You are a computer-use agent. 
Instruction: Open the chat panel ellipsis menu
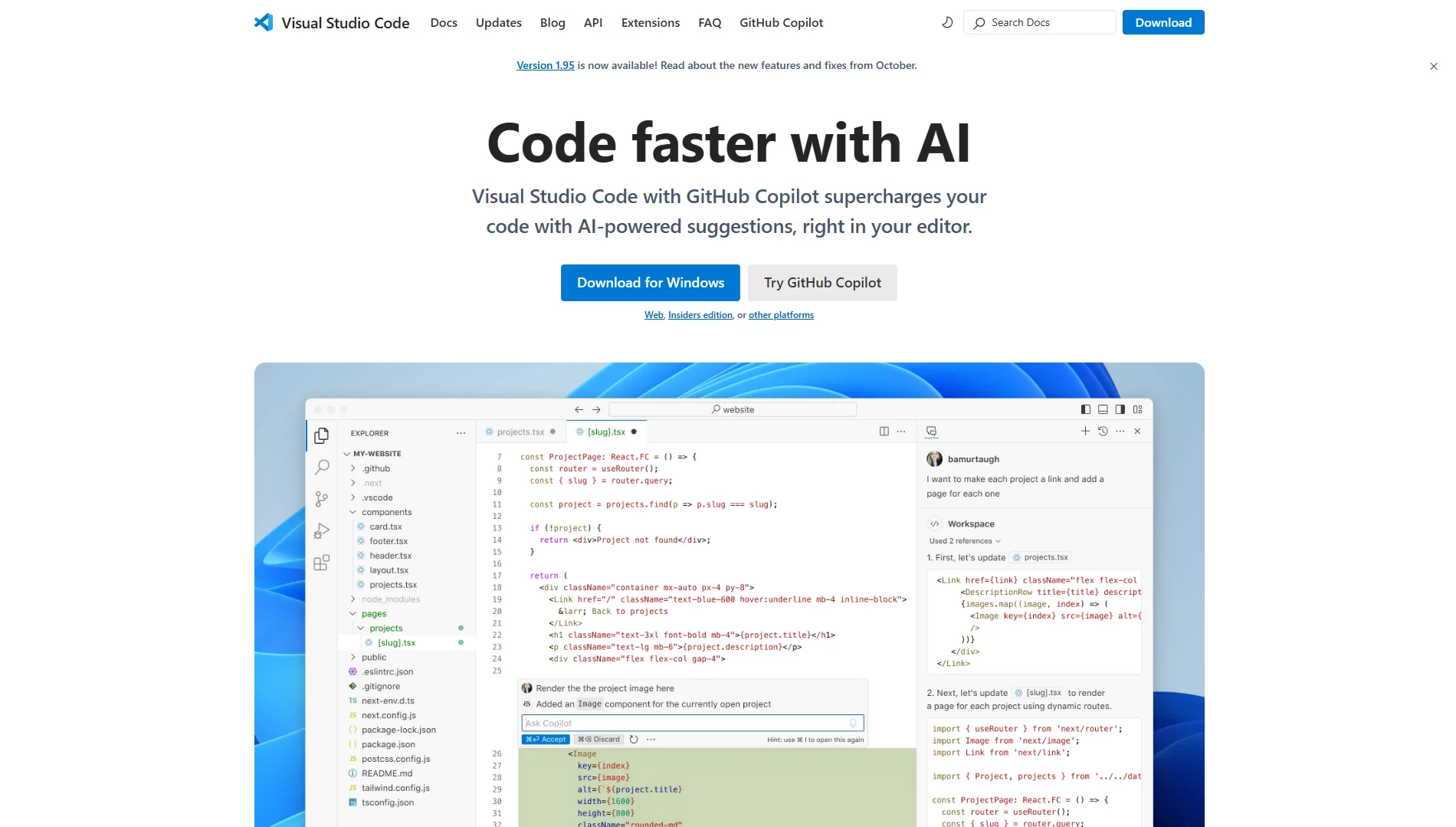click(x=1120, y=432)
